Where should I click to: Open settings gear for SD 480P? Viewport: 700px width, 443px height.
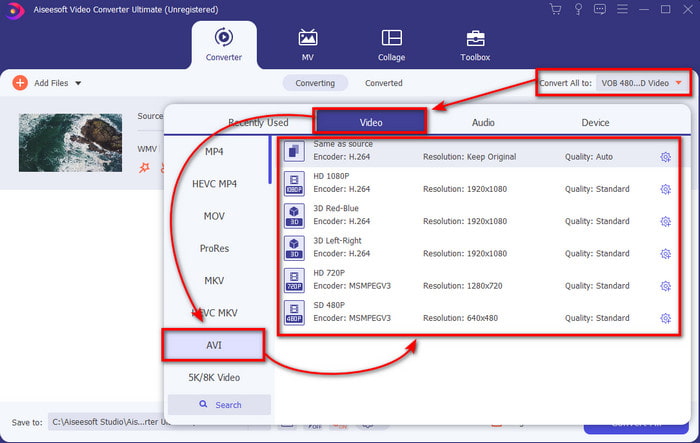click(665, 318)
